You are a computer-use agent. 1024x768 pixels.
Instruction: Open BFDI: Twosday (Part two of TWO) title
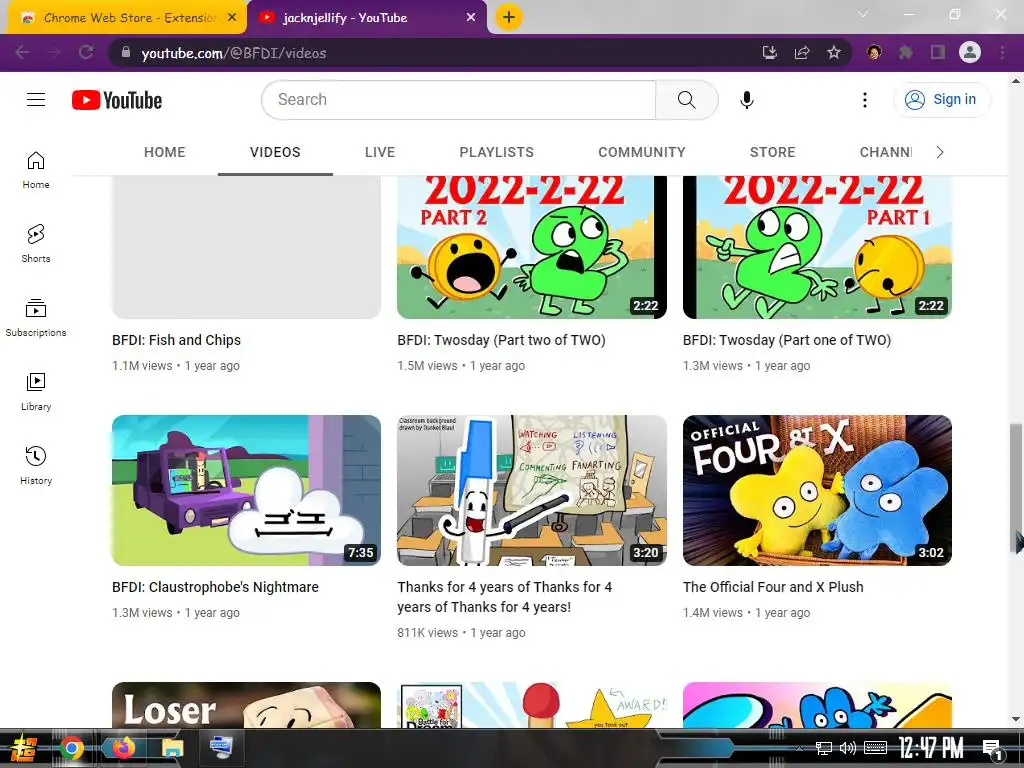click(501, 340)
